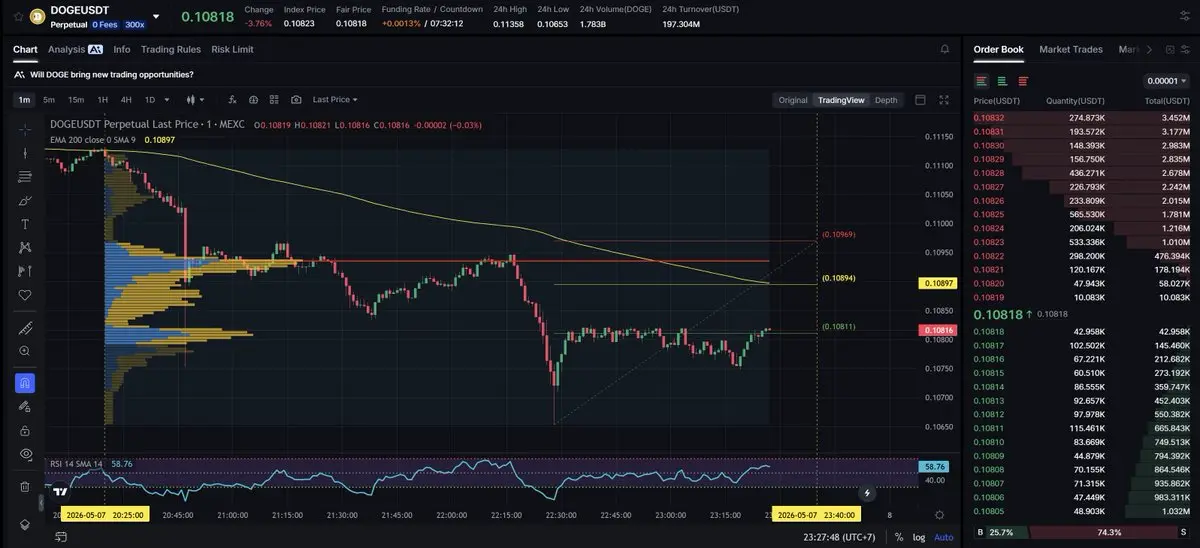Open the chart time tool beside fx

tap(254, 100)
